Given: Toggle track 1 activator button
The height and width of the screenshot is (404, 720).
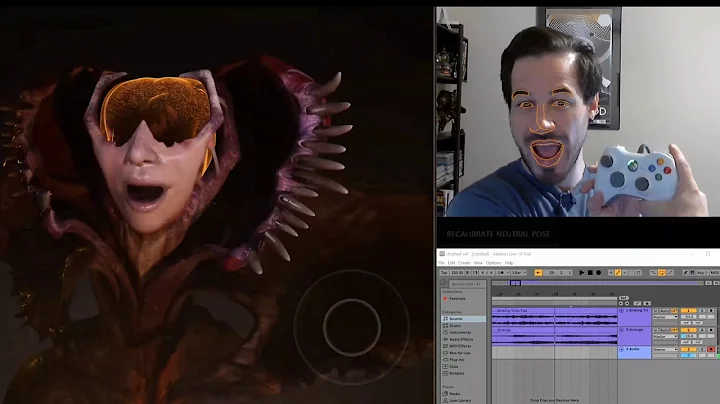Looking at the screenshot, I should (688, 311).
